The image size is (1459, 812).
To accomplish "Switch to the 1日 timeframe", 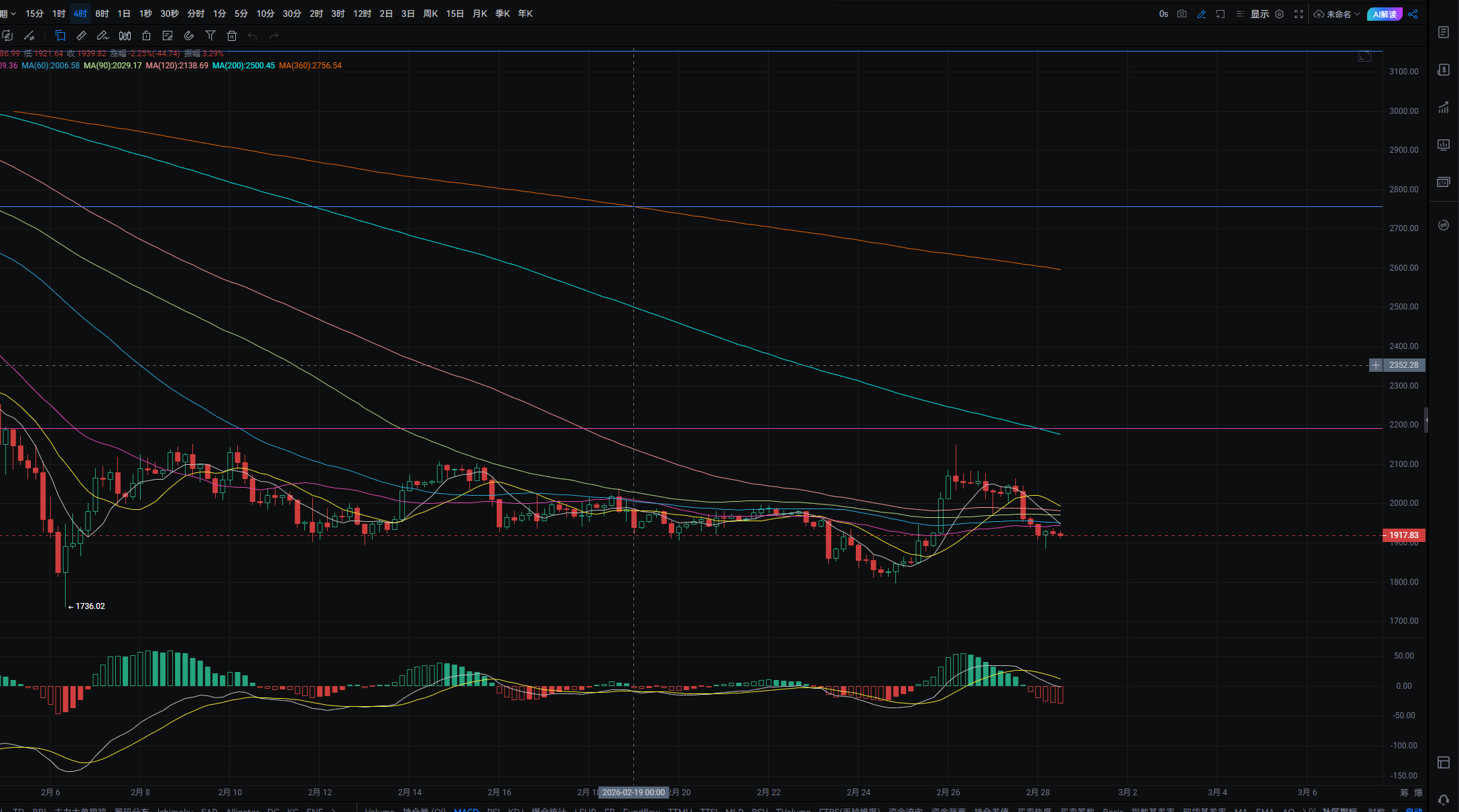I will click(x=124, y=14).
